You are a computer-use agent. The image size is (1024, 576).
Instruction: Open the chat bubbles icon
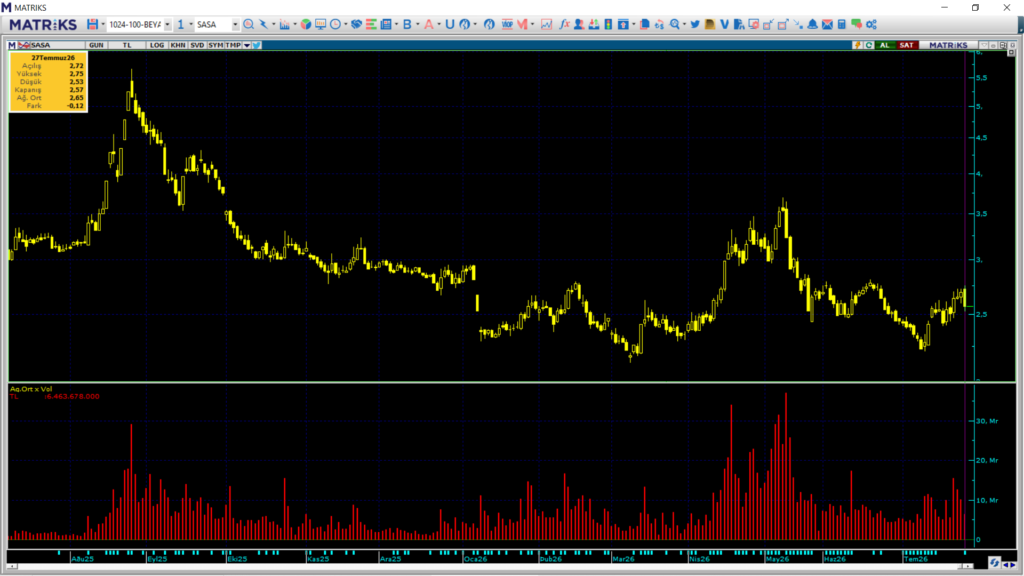pos(856,24)
